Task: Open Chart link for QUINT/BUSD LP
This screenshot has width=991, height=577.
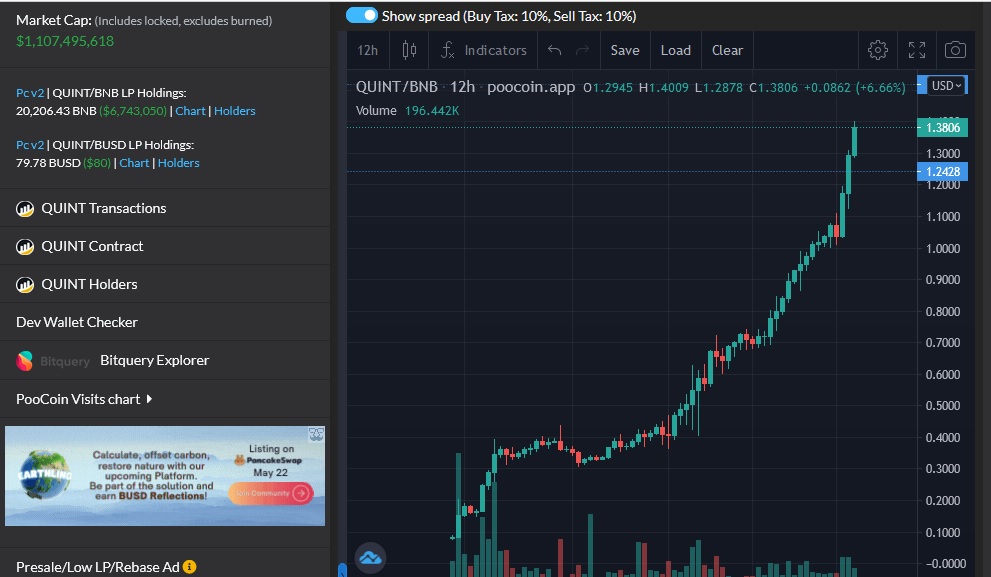Action: 134,163
